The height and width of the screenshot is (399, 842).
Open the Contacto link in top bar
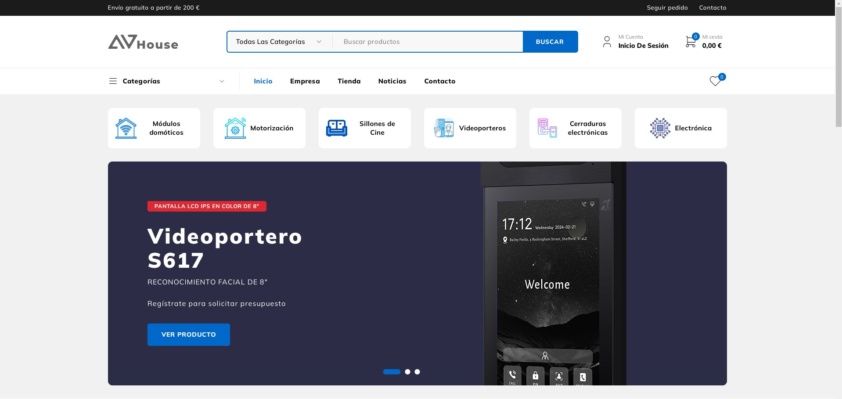click(x=713, y=8)
